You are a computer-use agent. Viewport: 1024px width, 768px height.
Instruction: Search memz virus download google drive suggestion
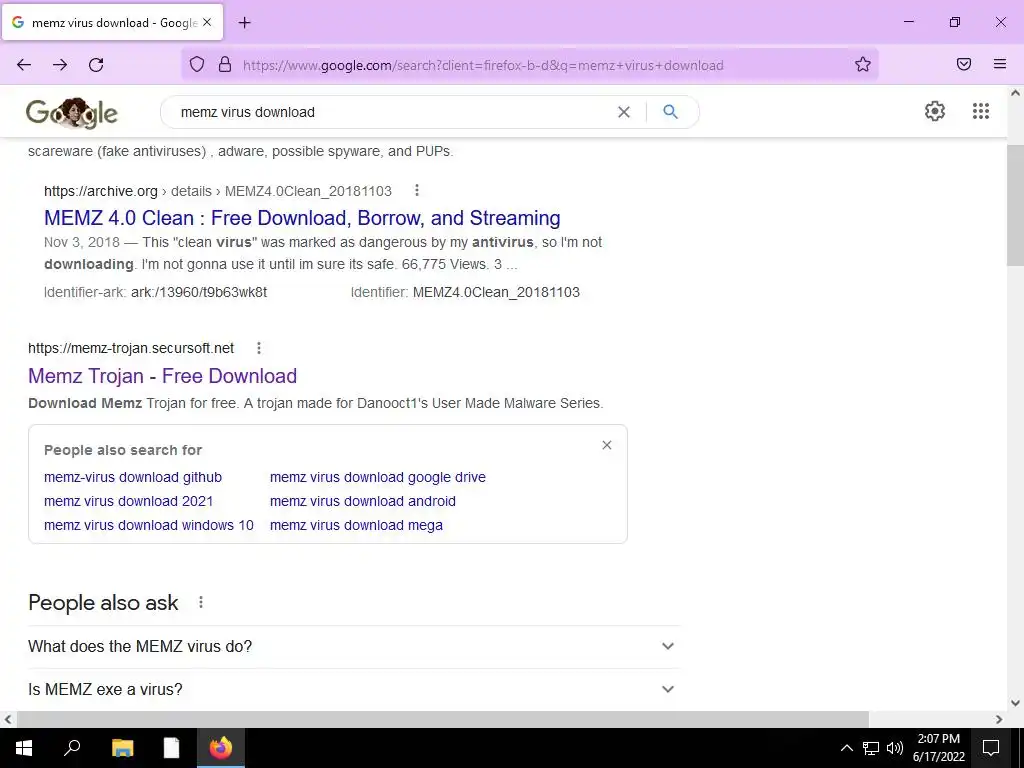coord(378,477)
